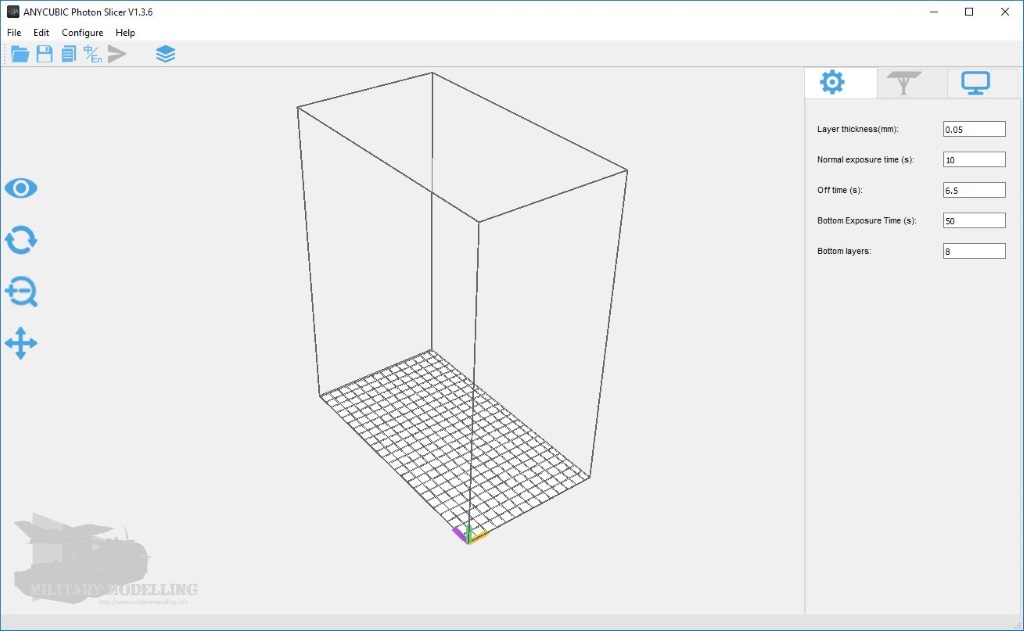
Task: Open the Edit menu
Action: (41, 33)
